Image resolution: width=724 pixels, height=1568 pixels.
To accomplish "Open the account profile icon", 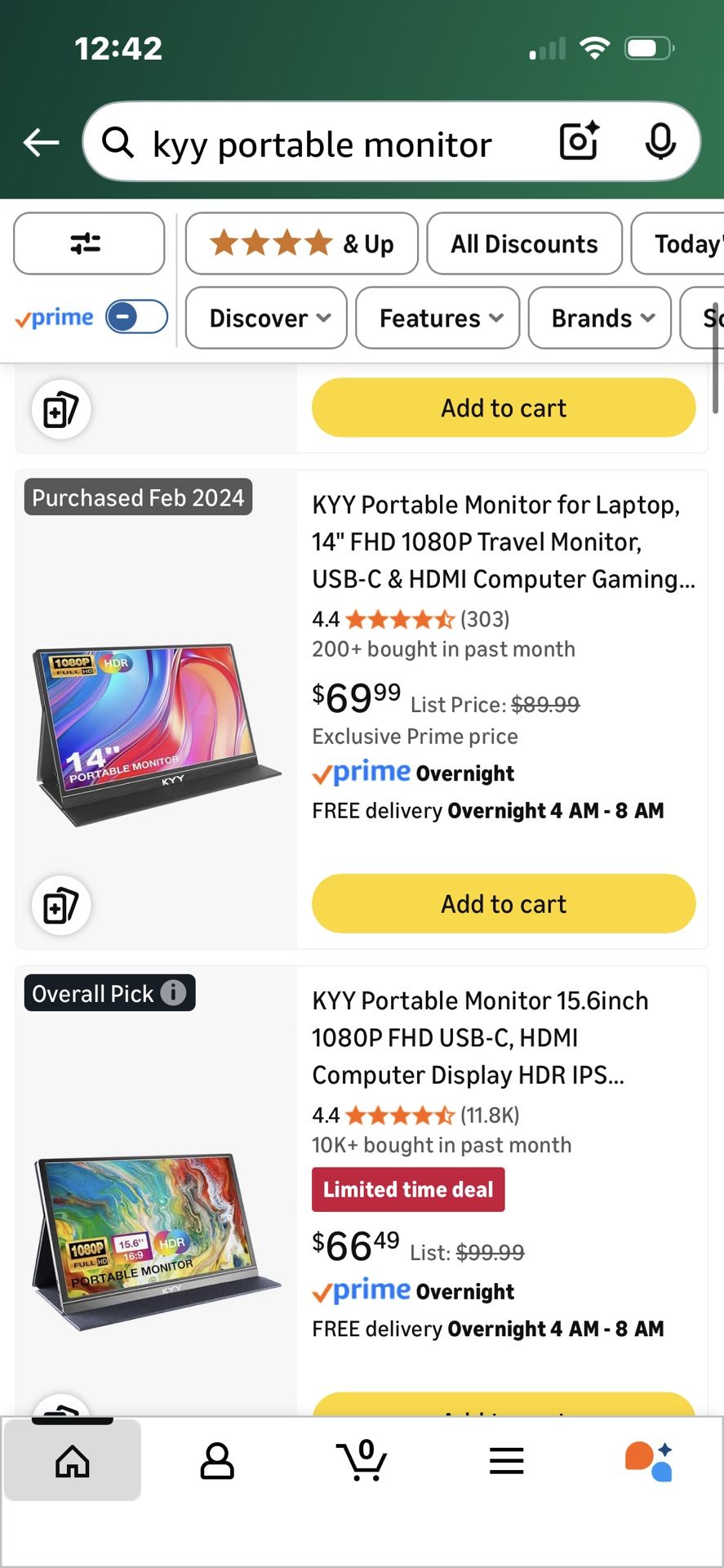I will pos(217,1460).
